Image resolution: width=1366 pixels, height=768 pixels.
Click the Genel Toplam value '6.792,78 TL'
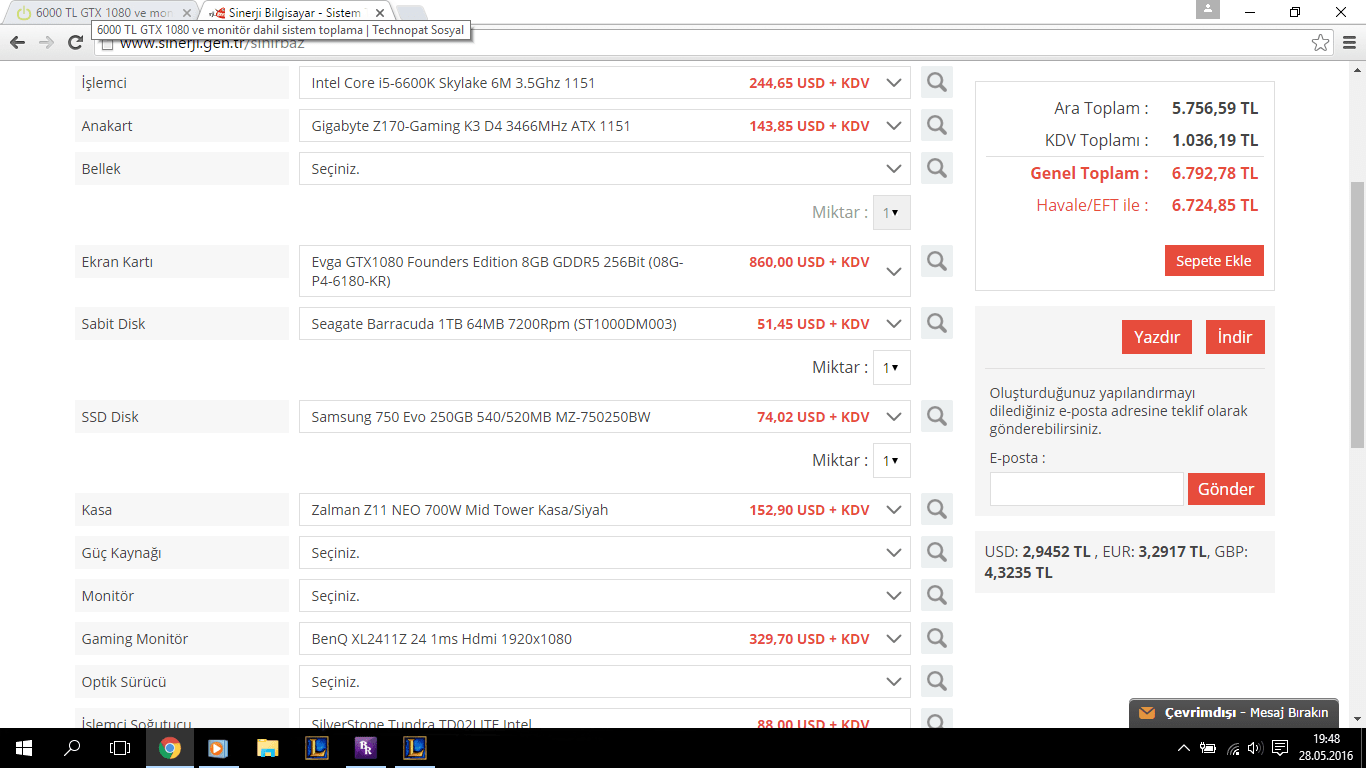pos(1215,173)
